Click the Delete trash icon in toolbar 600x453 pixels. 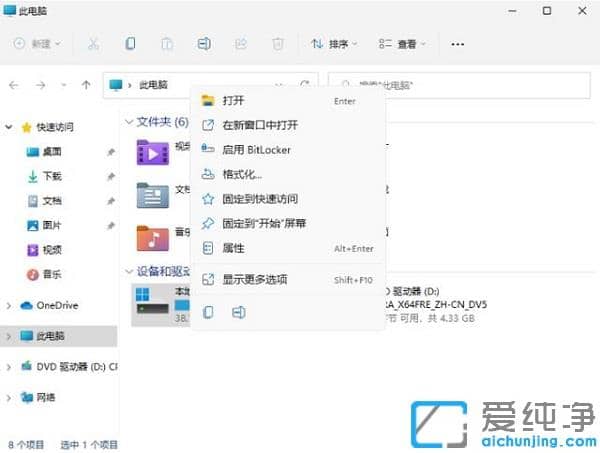point(278,44)
